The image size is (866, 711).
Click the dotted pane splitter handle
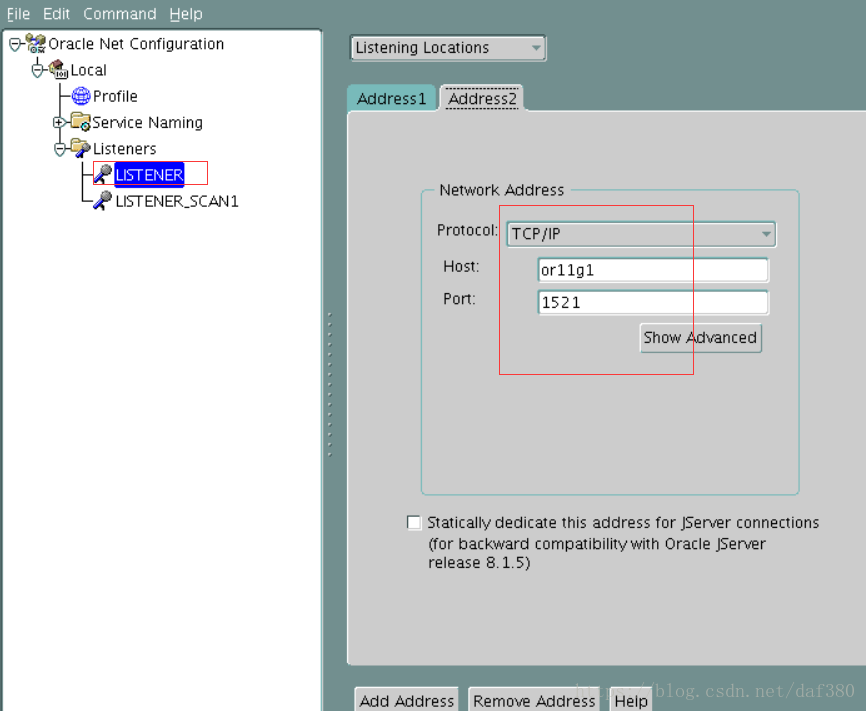330,385
